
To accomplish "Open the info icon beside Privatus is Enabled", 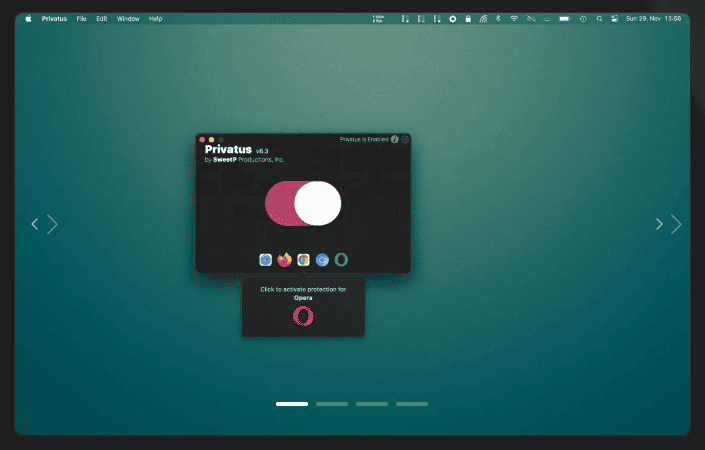I will click(394, 139).
